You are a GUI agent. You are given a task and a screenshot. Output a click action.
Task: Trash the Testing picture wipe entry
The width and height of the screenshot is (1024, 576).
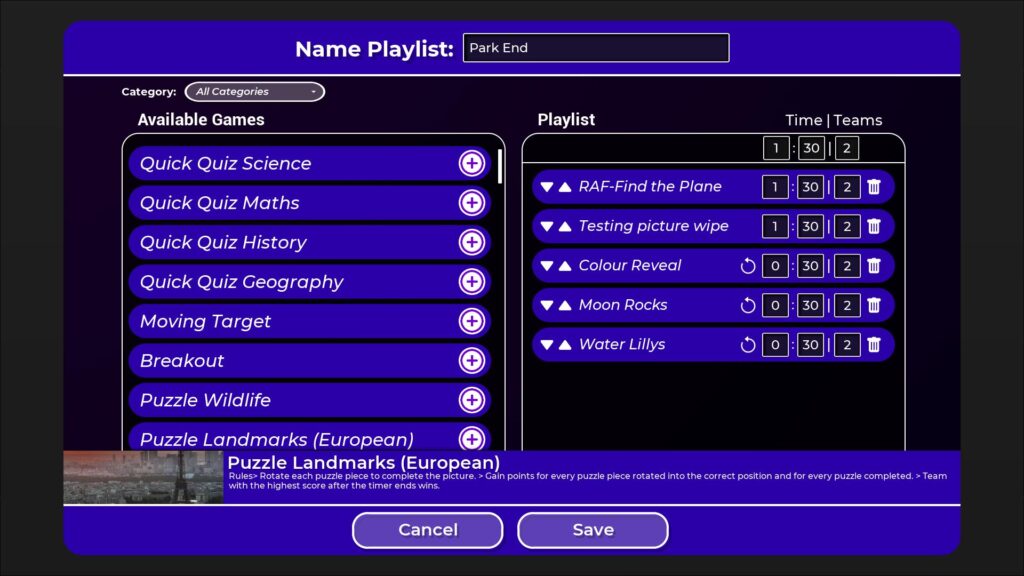point(874,226)
